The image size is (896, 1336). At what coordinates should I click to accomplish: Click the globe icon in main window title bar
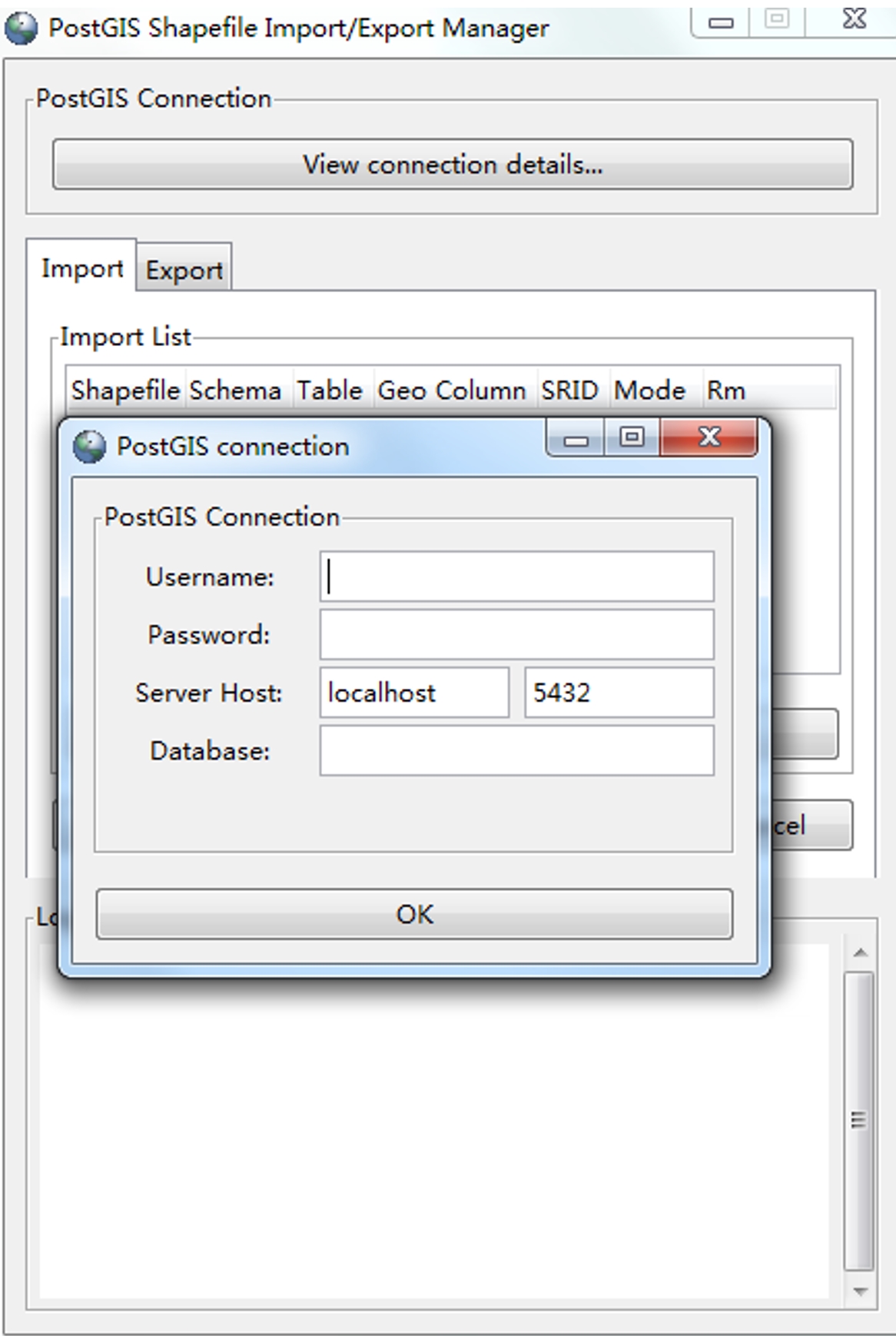21,29
